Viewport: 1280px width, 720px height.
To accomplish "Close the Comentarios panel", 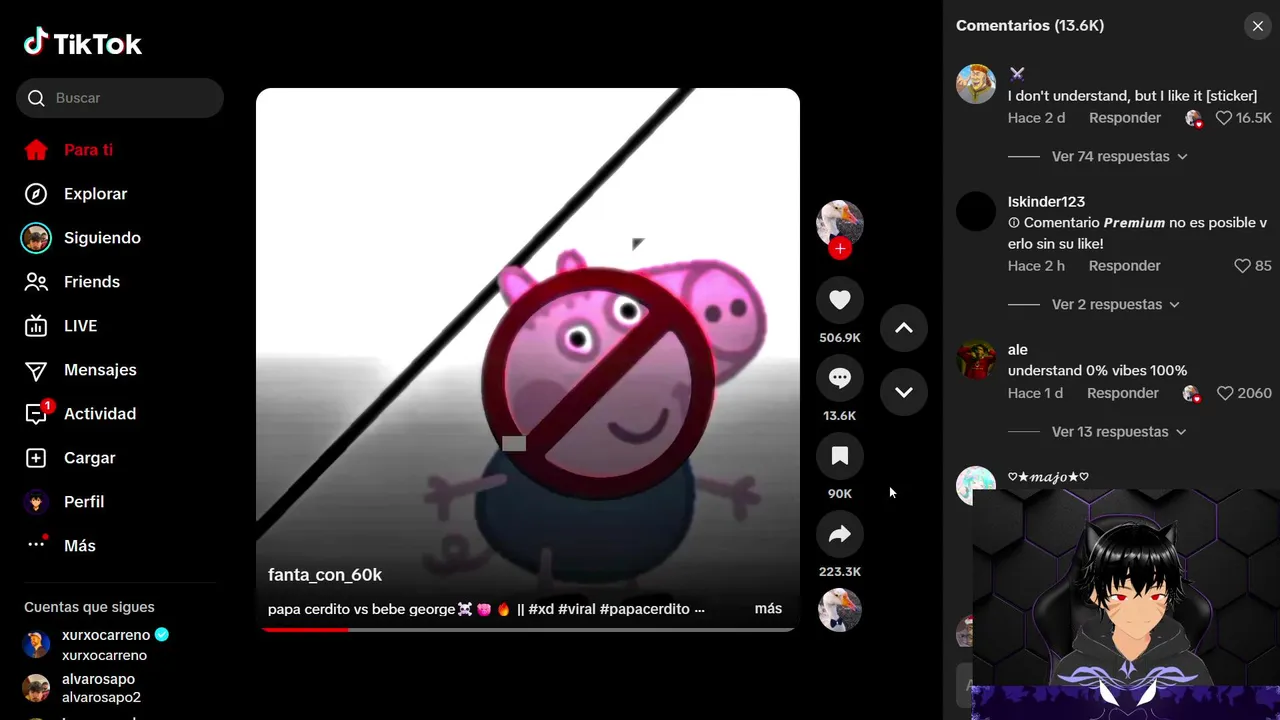I will click(x=1258, y=26).
